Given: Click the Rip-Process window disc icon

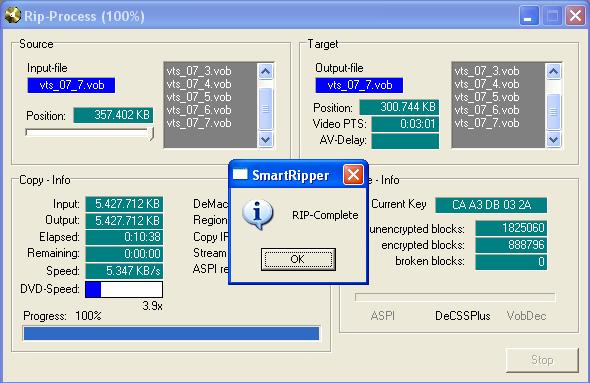Looking at the screenshot, I should click(12, 15).
